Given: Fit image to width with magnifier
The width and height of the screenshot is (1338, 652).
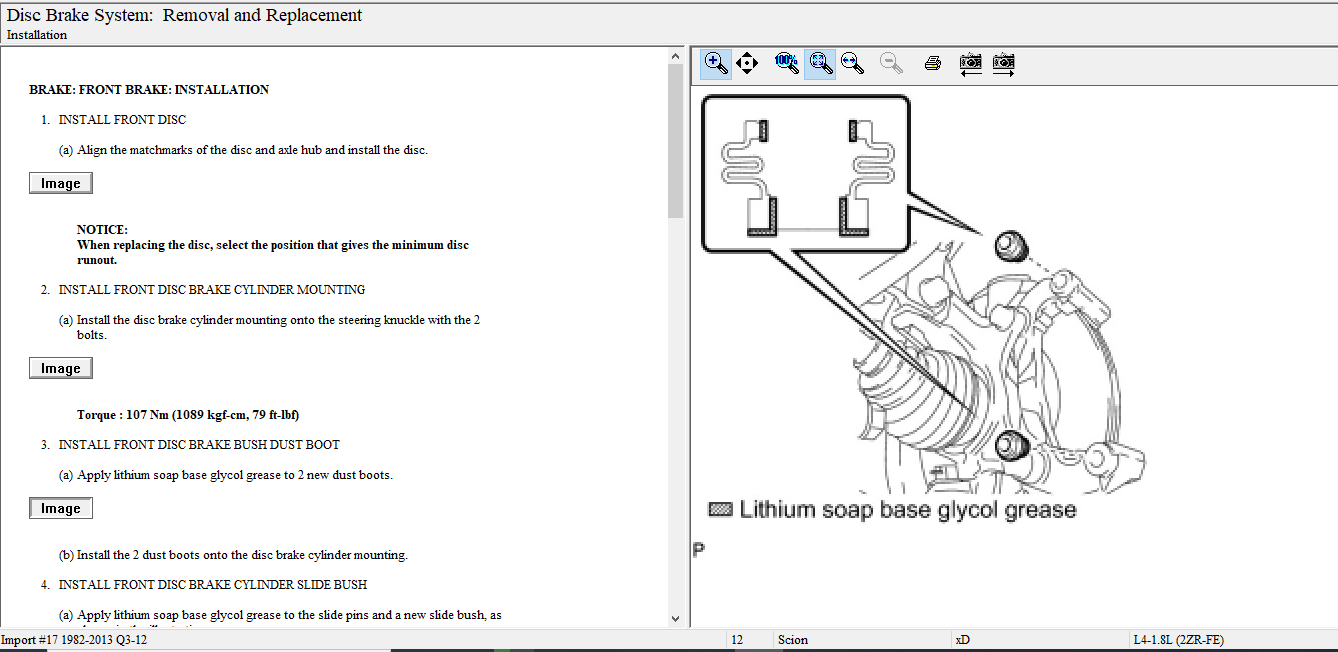Looking at the screenshot, I should coord(852,64).
